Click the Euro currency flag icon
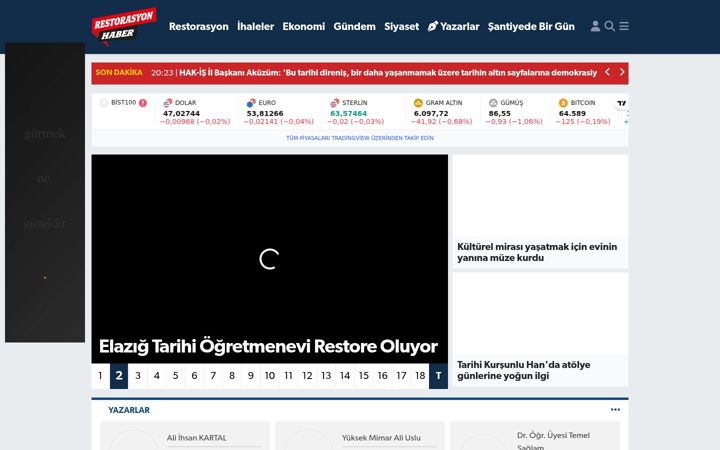Screen dimensions: 720x450 pos(251,103)
